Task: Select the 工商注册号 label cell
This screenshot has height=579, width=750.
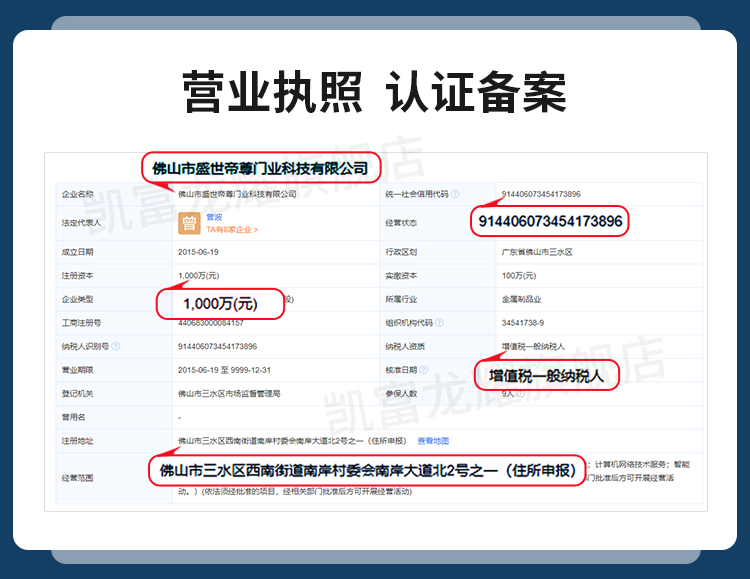Action: [x=114, y=323]
